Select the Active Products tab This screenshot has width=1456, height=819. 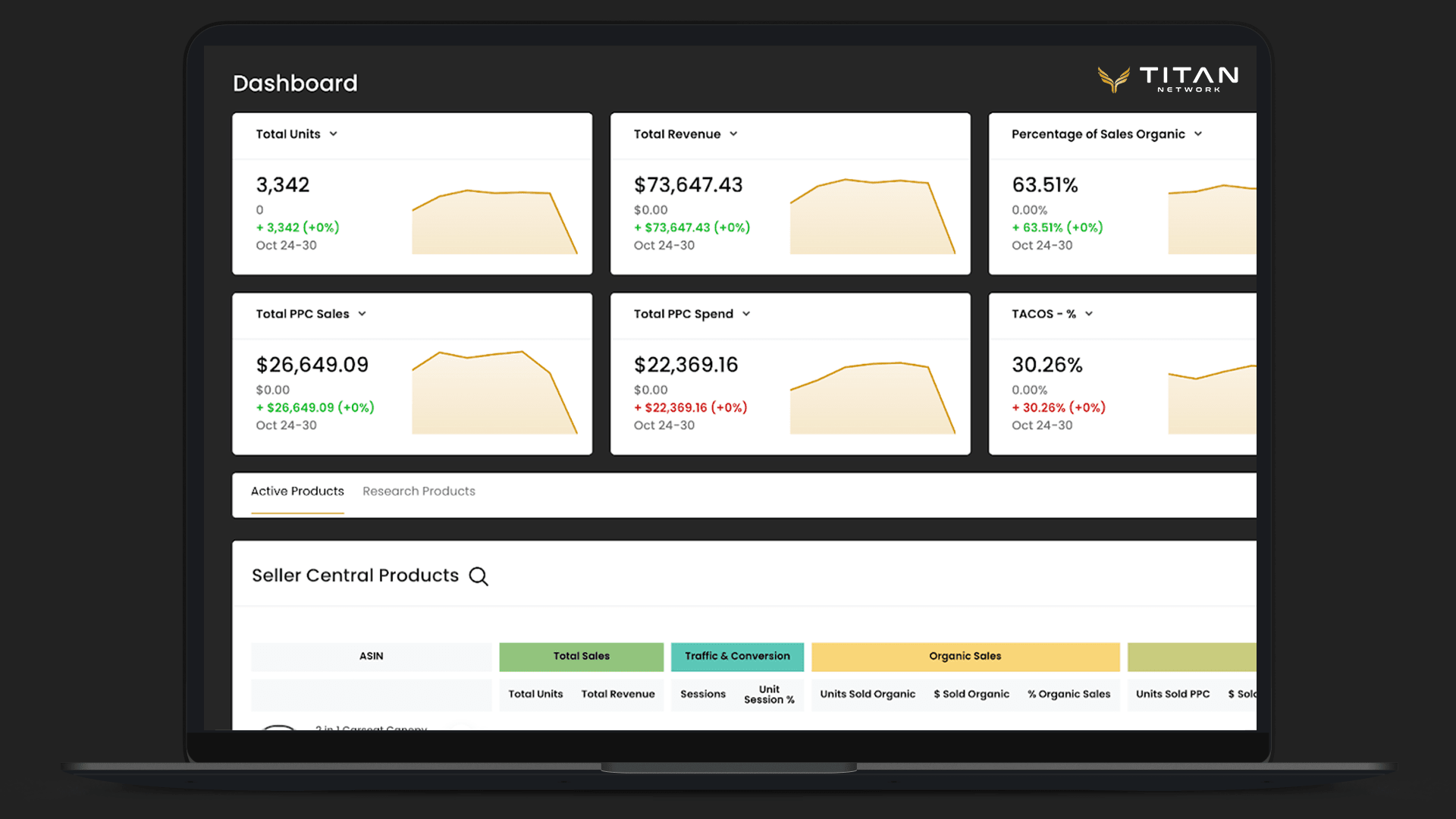point(297,491)
